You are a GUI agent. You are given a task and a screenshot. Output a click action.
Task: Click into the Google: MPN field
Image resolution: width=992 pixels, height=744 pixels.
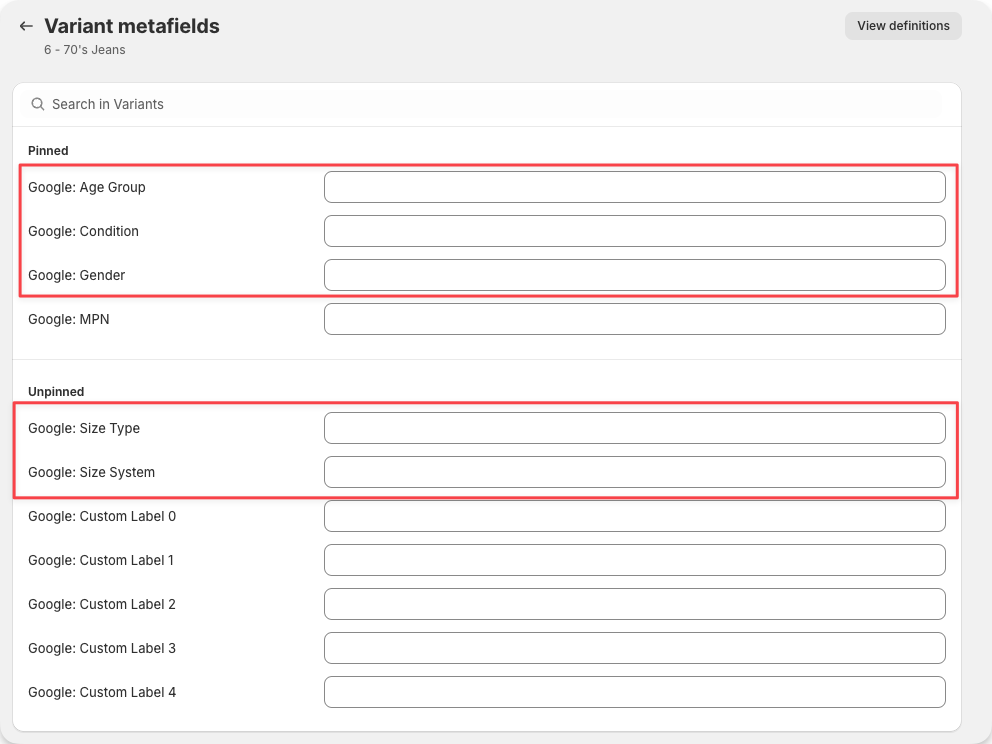coord(634,319)
